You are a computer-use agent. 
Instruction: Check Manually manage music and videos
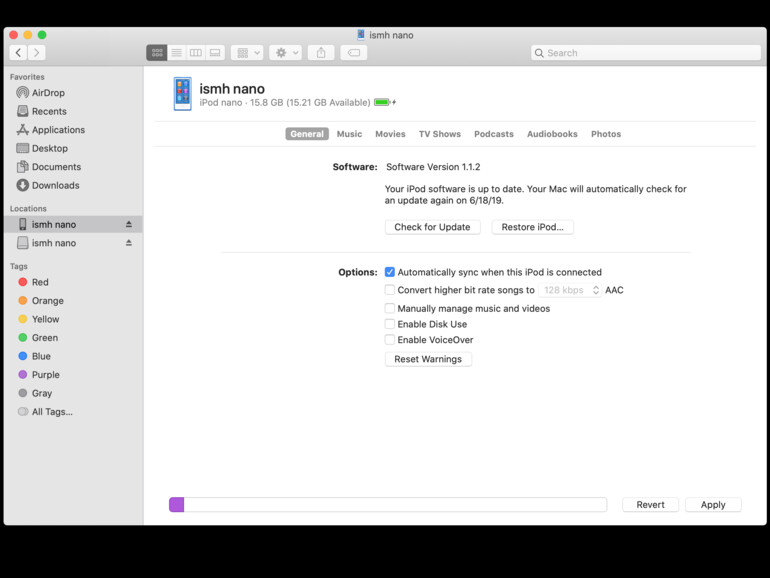pyautogui.click(x=389, y=308)
